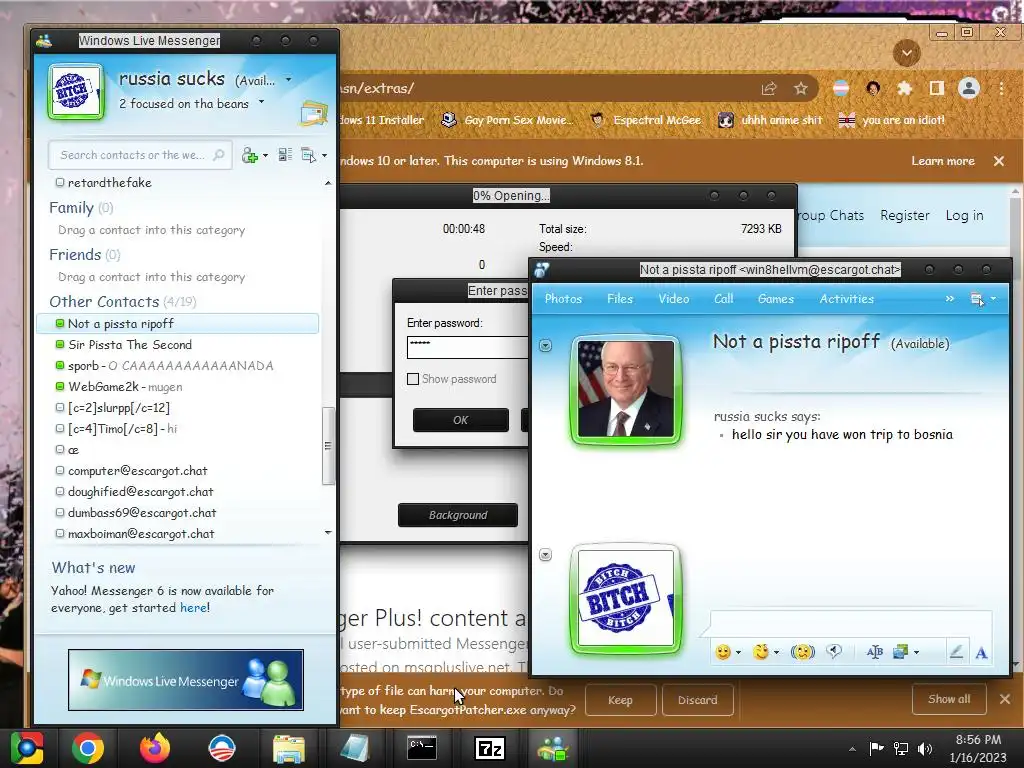Open the personal message dropdown arrow
Viewport: 1024px width, 768px height.
coord(261,102)
